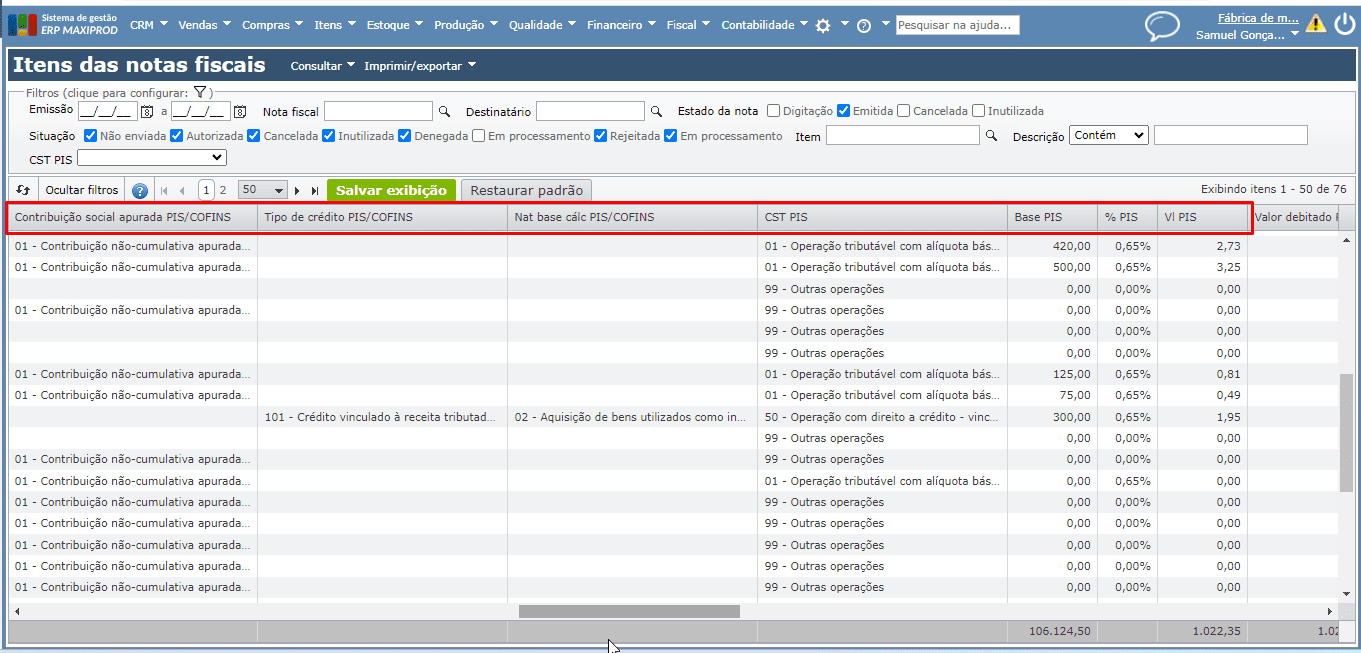
Task: Go to the previous page of results
Action: coord(182,190)
